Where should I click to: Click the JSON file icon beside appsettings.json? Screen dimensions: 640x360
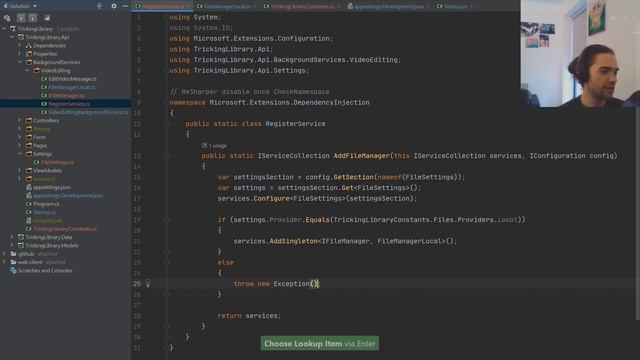coord(29,187)
